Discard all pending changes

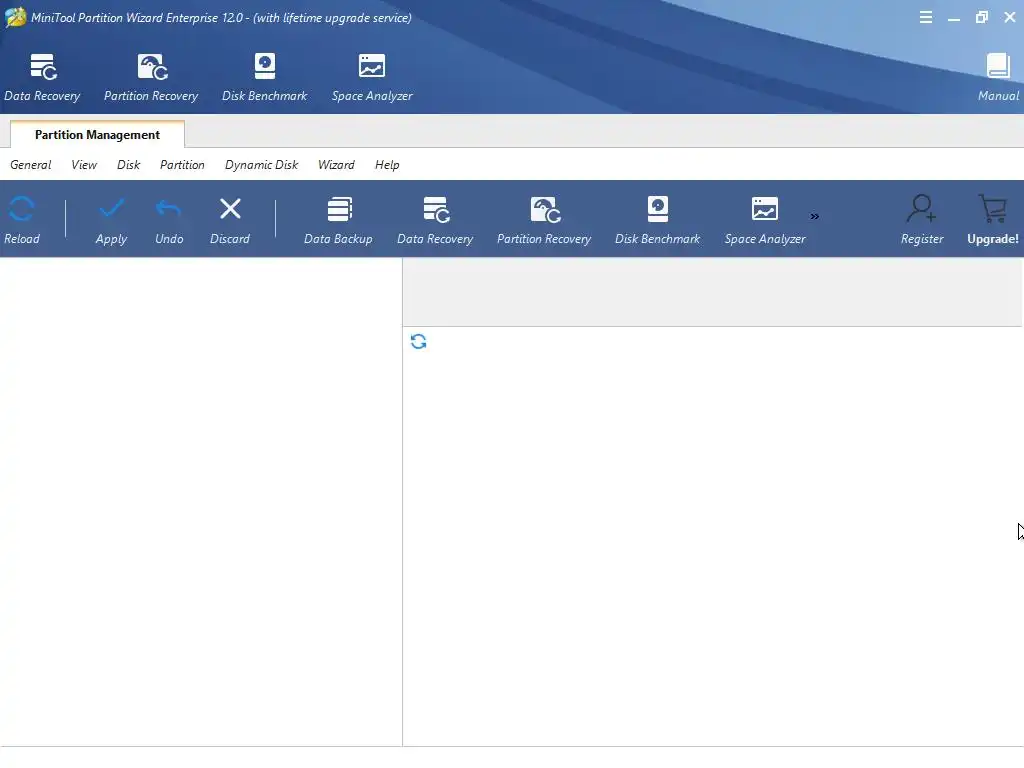pyautogui.click(x=230, y=220)
